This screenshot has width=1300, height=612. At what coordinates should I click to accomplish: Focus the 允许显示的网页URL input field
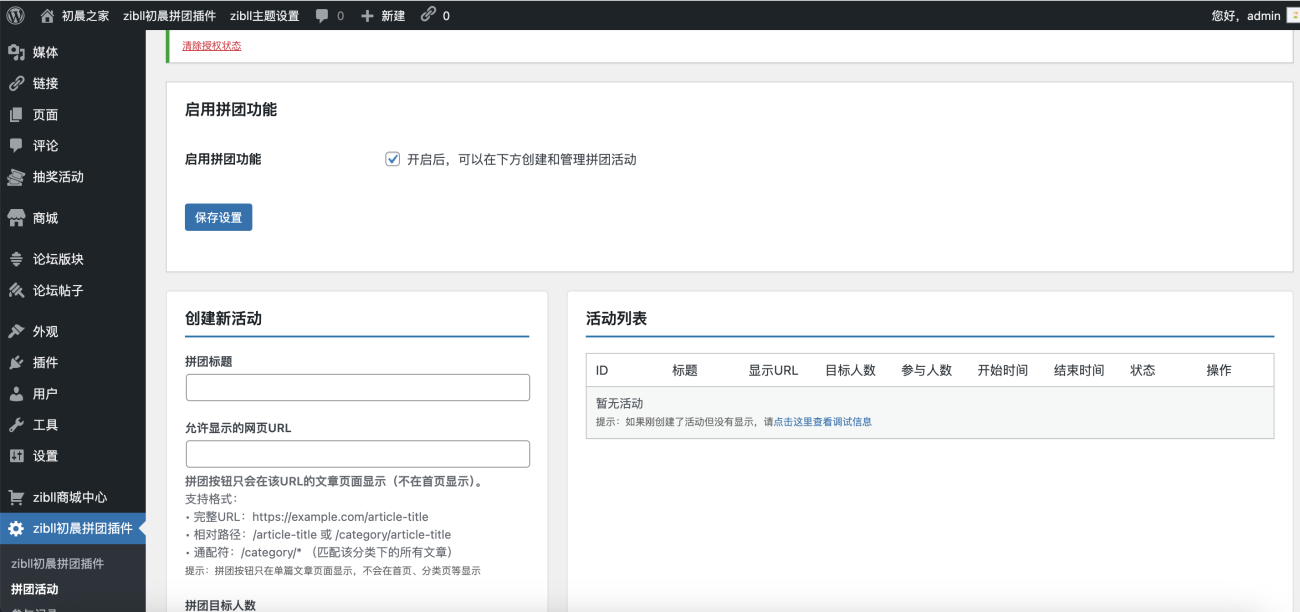[x=357, y=454]
